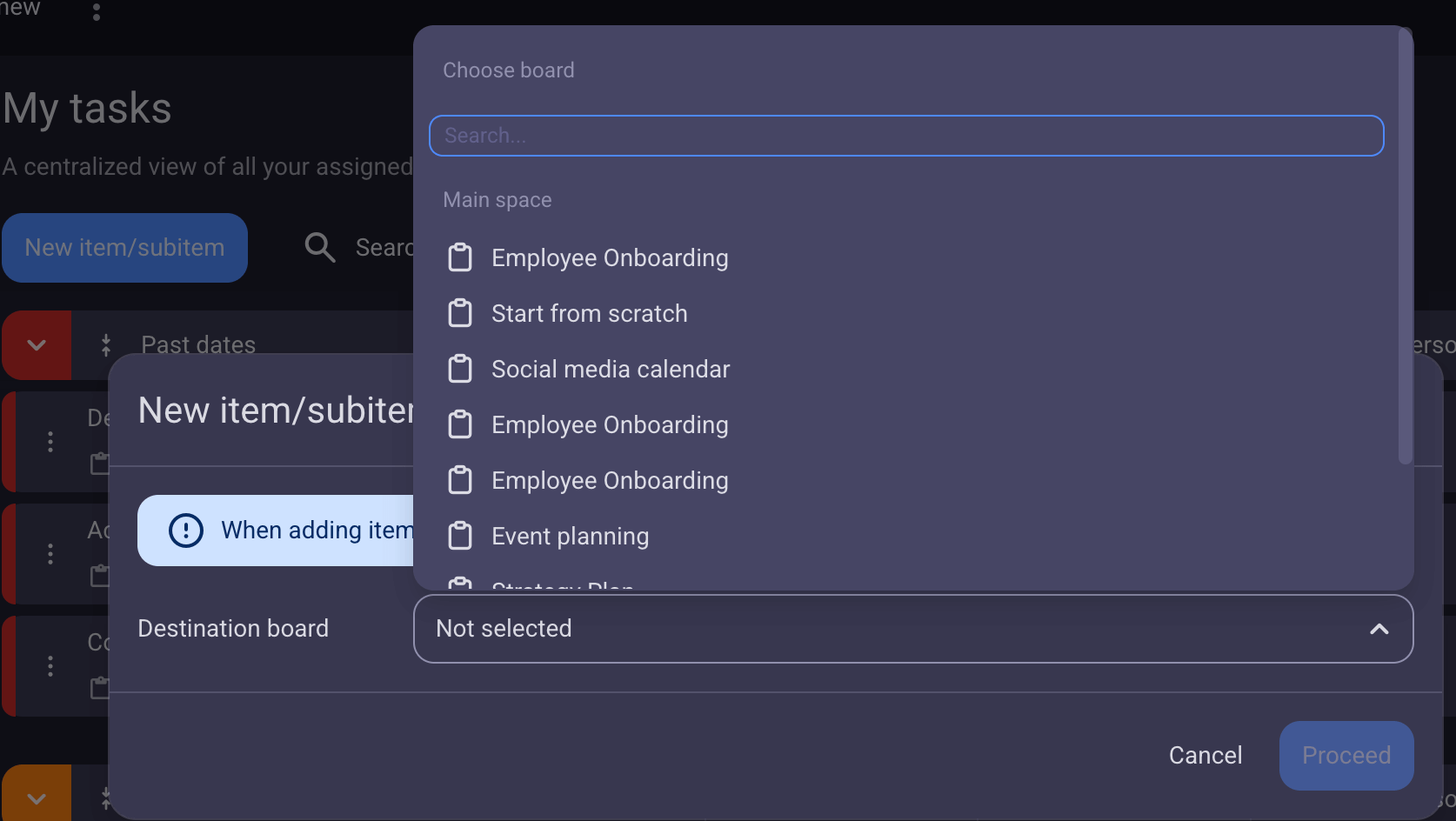Click the Cancel button in the dialog
Image resolution: width=1456 pixels, height=821 pixels.
point(1205,755)
